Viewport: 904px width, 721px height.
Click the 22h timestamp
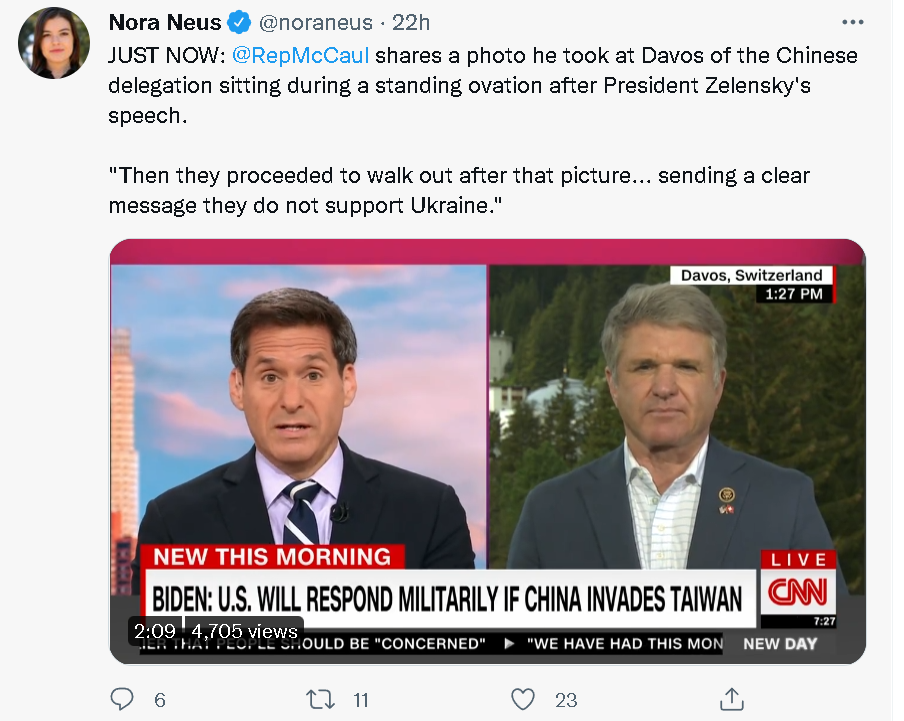410,22
